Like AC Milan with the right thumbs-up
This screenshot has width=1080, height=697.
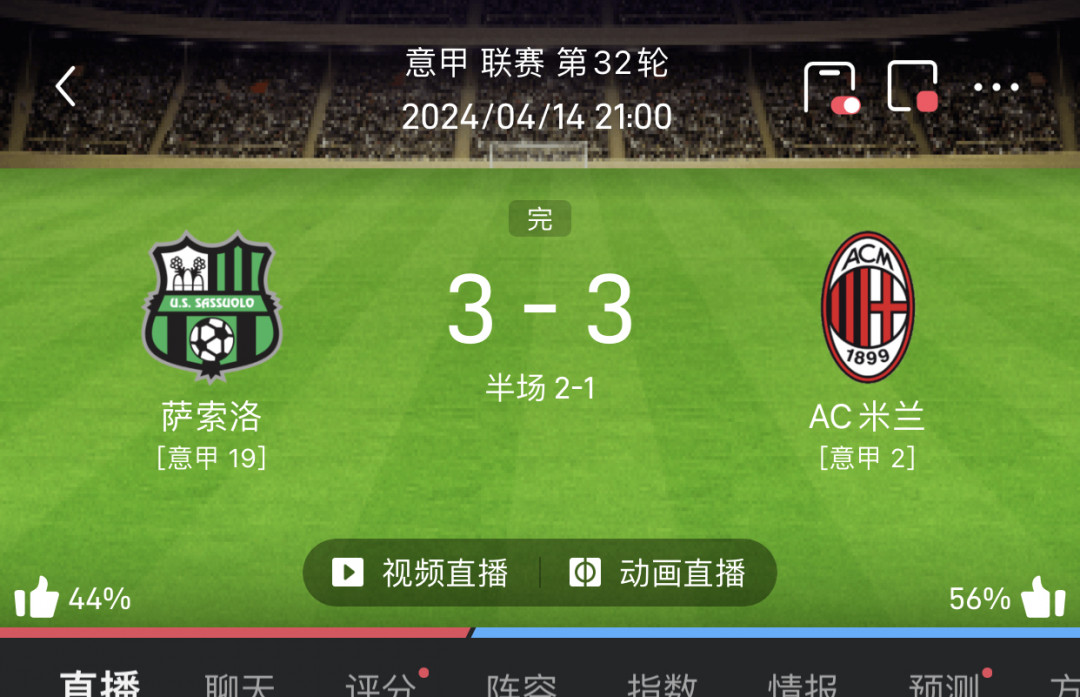coord(1043,597)
